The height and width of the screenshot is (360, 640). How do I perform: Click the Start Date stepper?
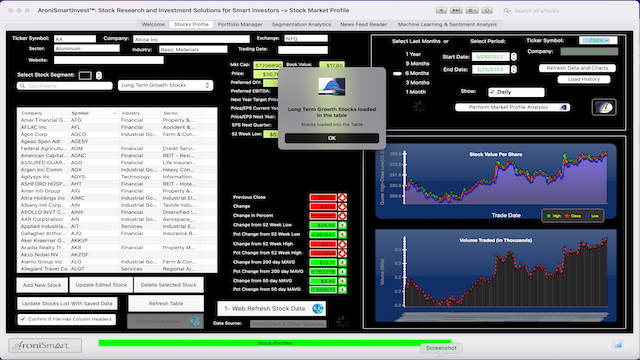coord(514,57)
